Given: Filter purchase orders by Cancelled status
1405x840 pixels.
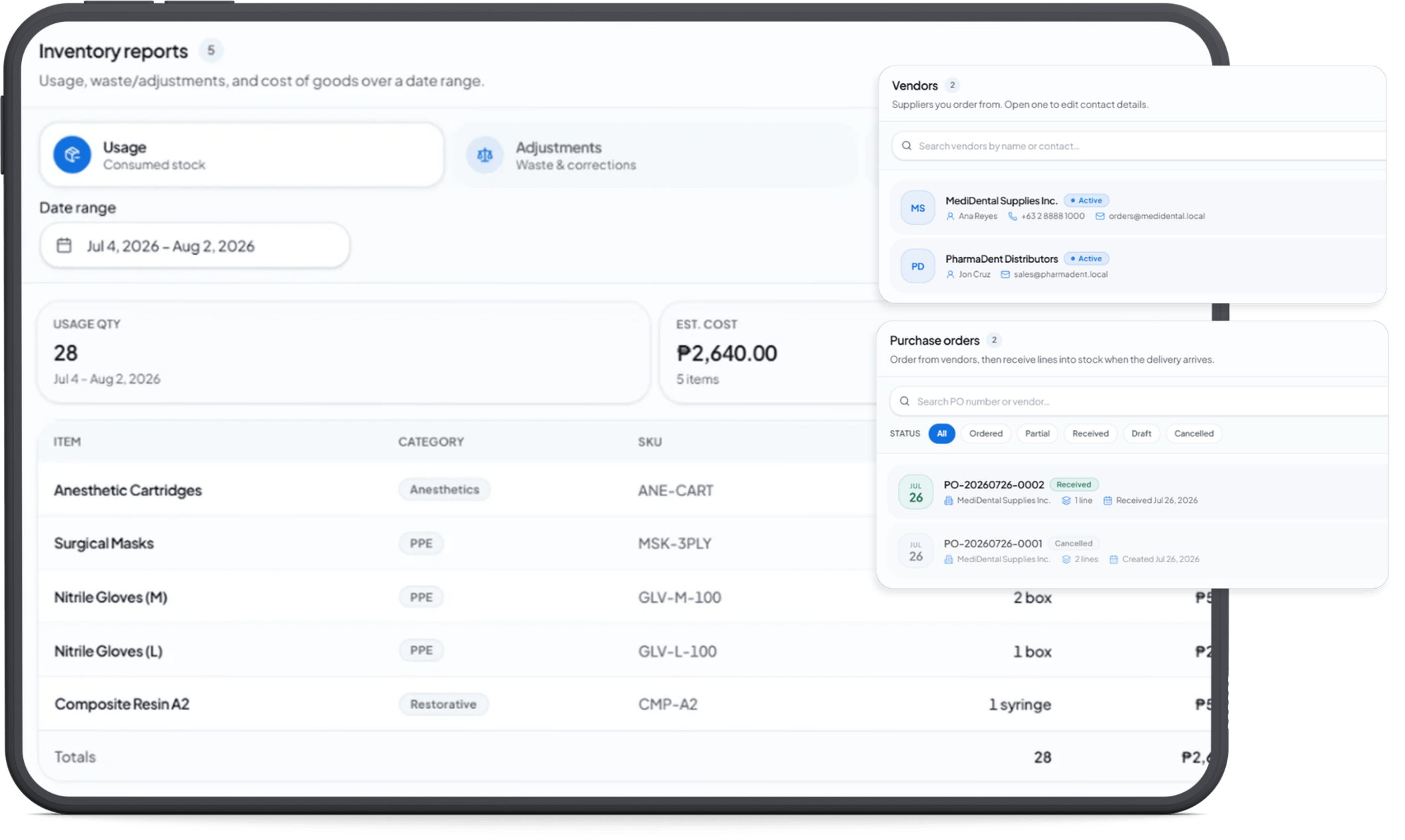Looking at the screenshot, I should pos(1193,434).
